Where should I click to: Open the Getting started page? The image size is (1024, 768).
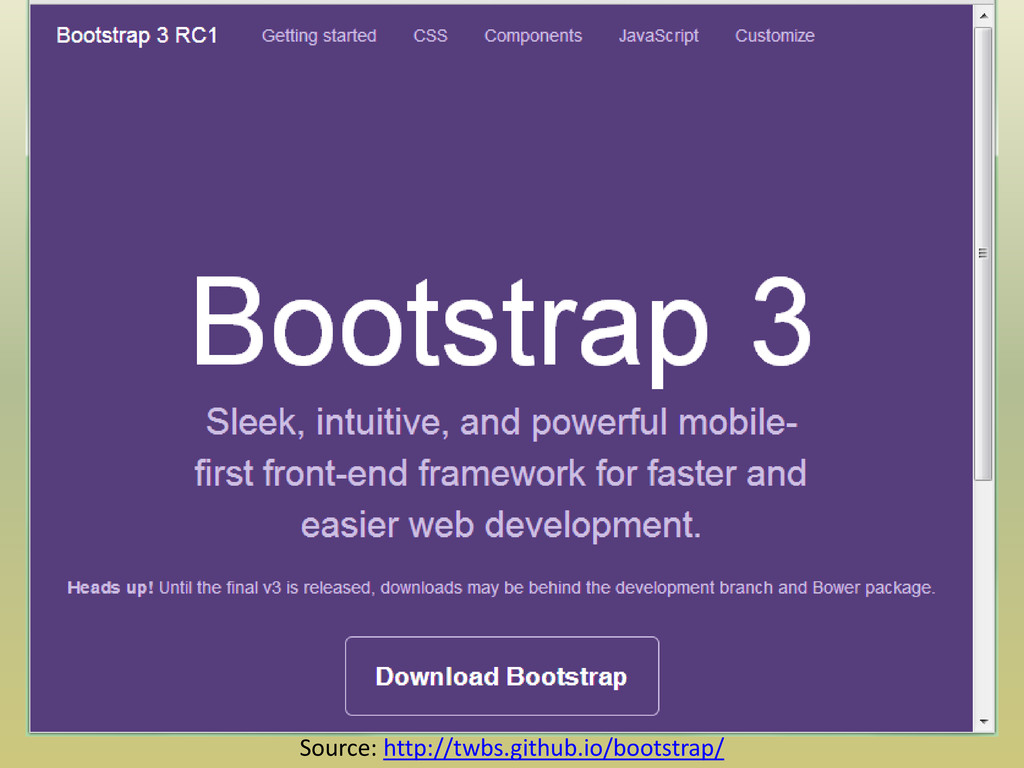coord(319,36)
